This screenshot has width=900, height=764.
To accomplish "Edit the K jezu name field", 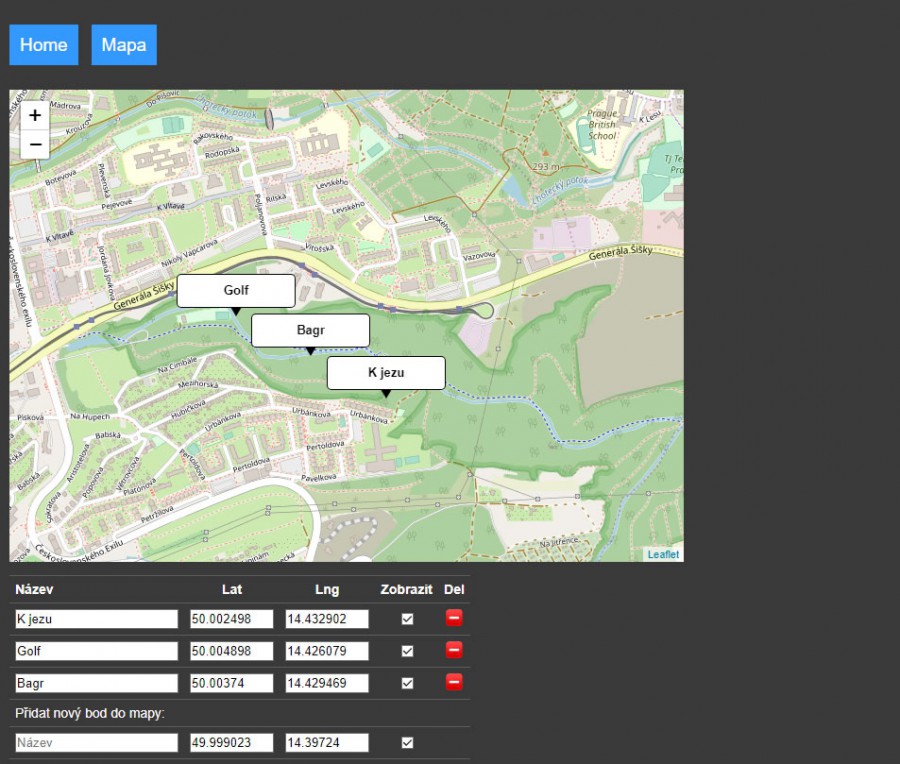I will pyautogui.click(x=96, y=619).
